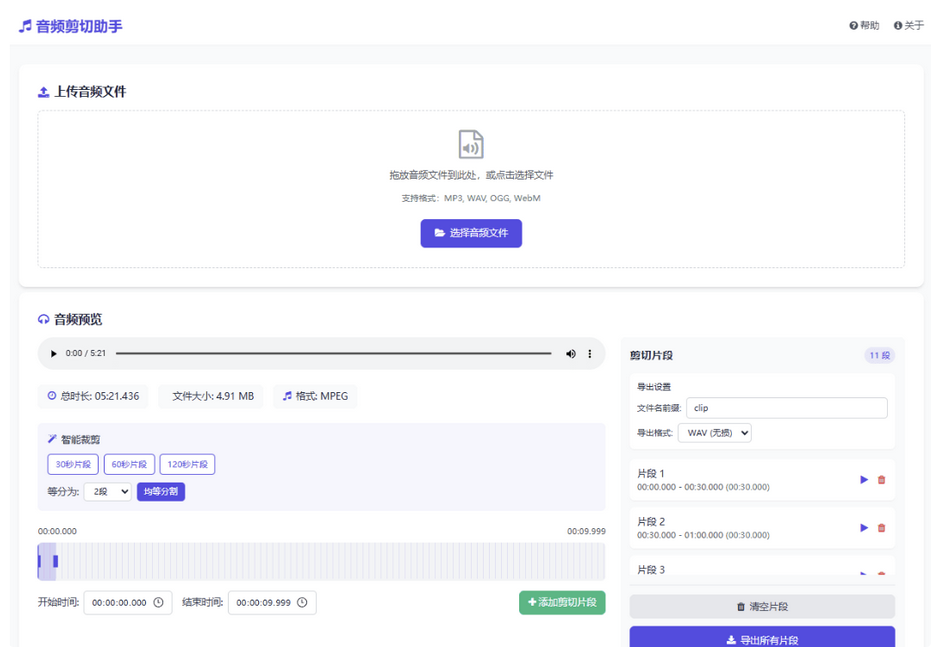Open the 等分为 segment count dropdown

click(107, 492)
